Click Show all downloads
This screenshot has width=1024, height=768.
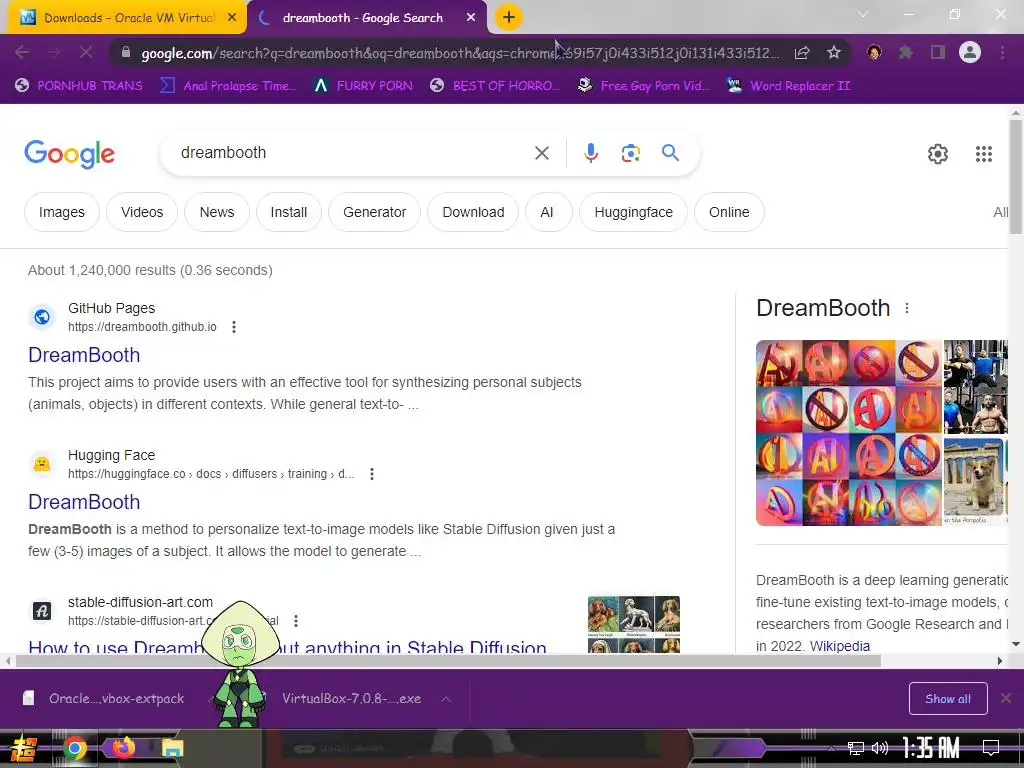948,699
